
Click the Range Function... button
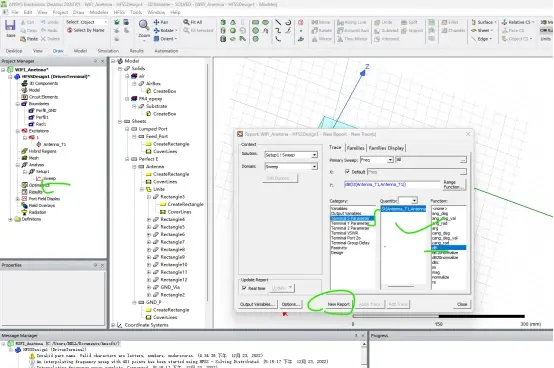pyautogui.click(x=454, y=184)
